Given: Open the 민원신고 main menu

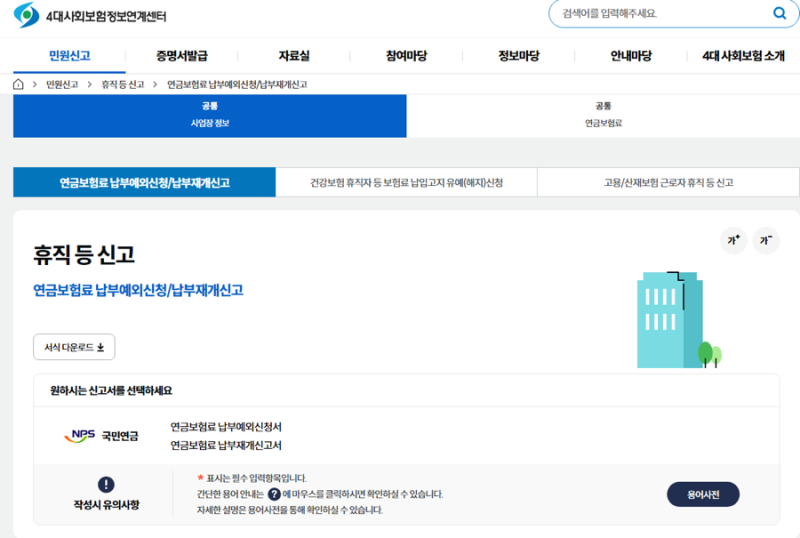Looking at the screenshot, I should click(x=69, y=56).
